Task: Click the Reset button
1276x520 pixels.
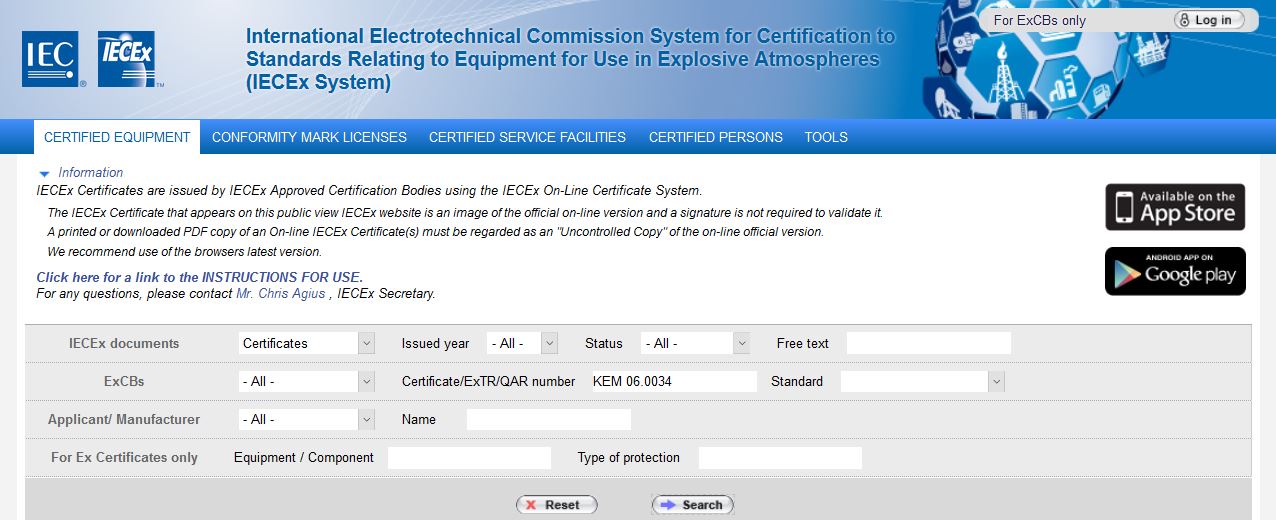Action: (x=557, y=505)
